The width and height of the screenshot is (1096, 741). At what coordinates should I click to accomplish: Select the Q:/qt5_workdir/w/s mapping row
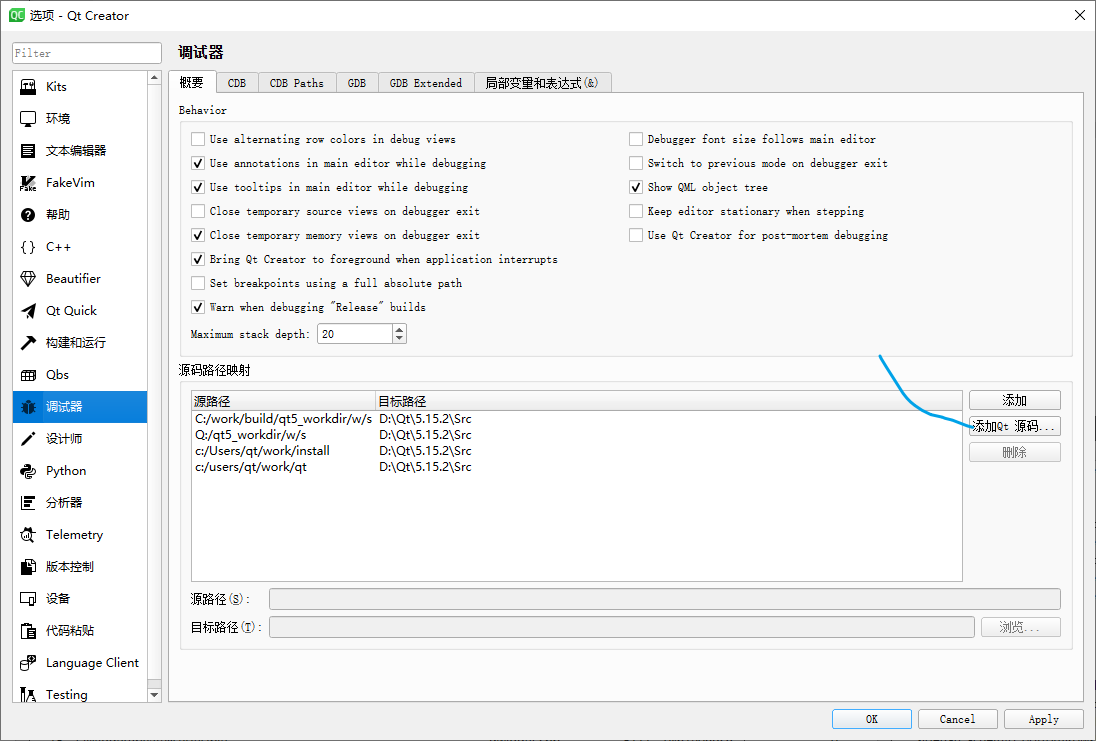577,435
